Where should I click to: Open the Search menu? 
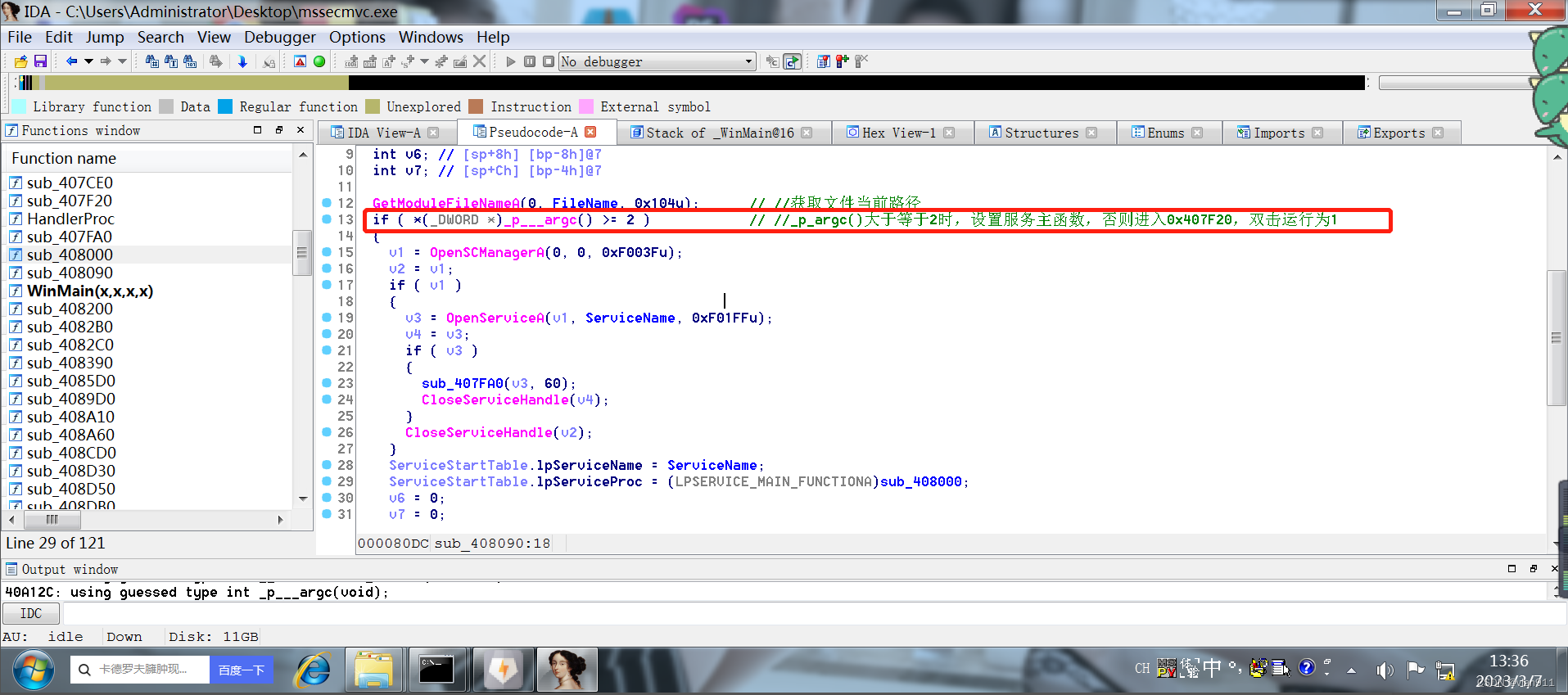click(x=160, y=37)
